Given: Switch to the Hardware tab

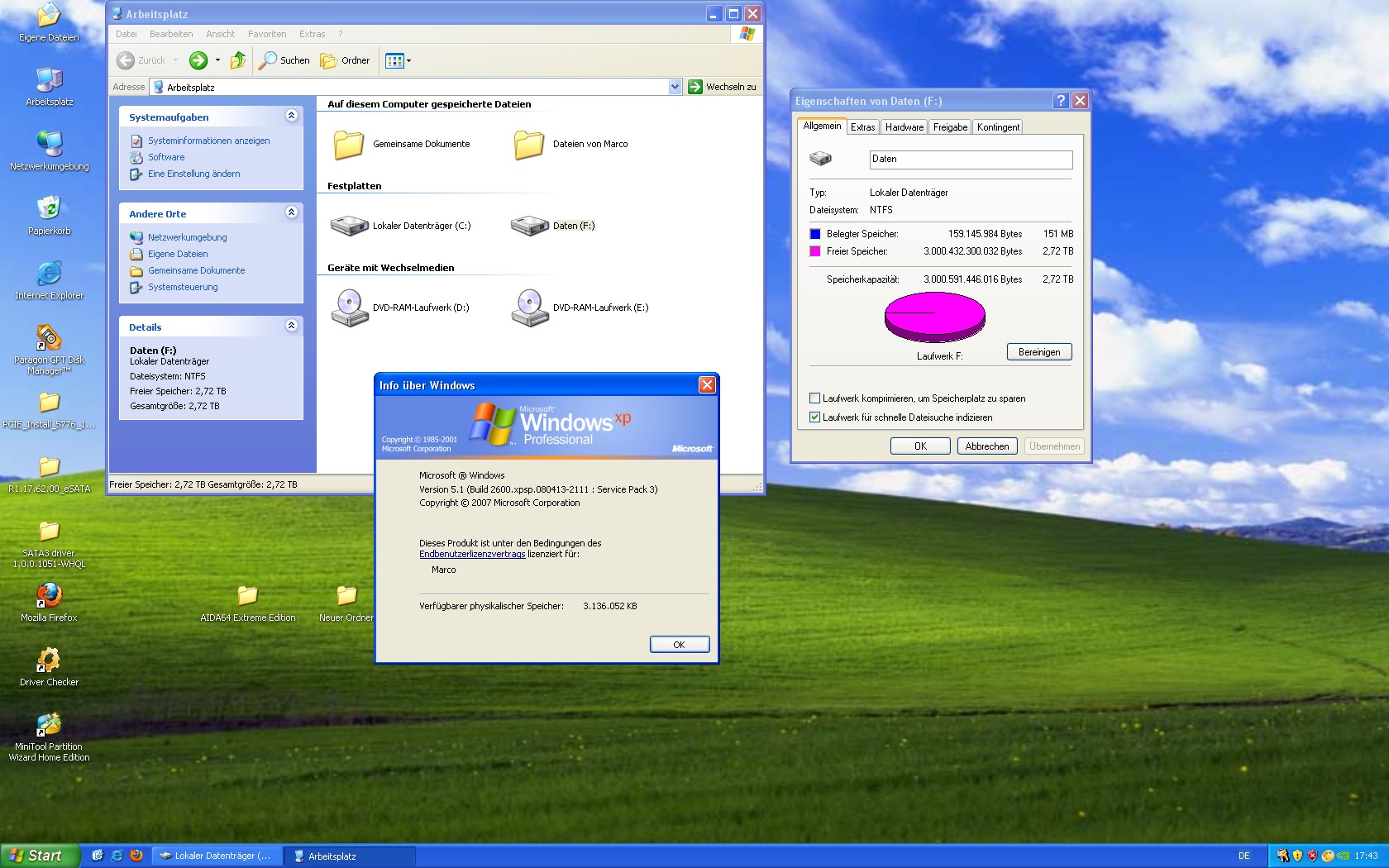Looking at the screenshot, I should [905, 127].
